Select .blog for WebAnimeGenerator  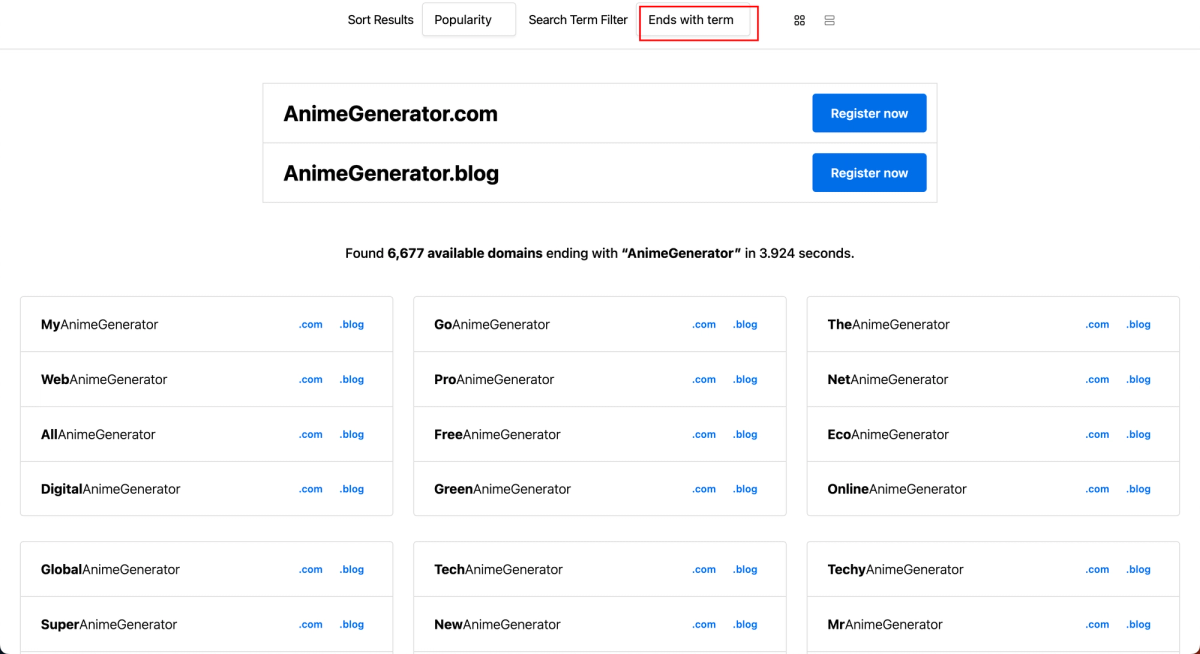351,380
